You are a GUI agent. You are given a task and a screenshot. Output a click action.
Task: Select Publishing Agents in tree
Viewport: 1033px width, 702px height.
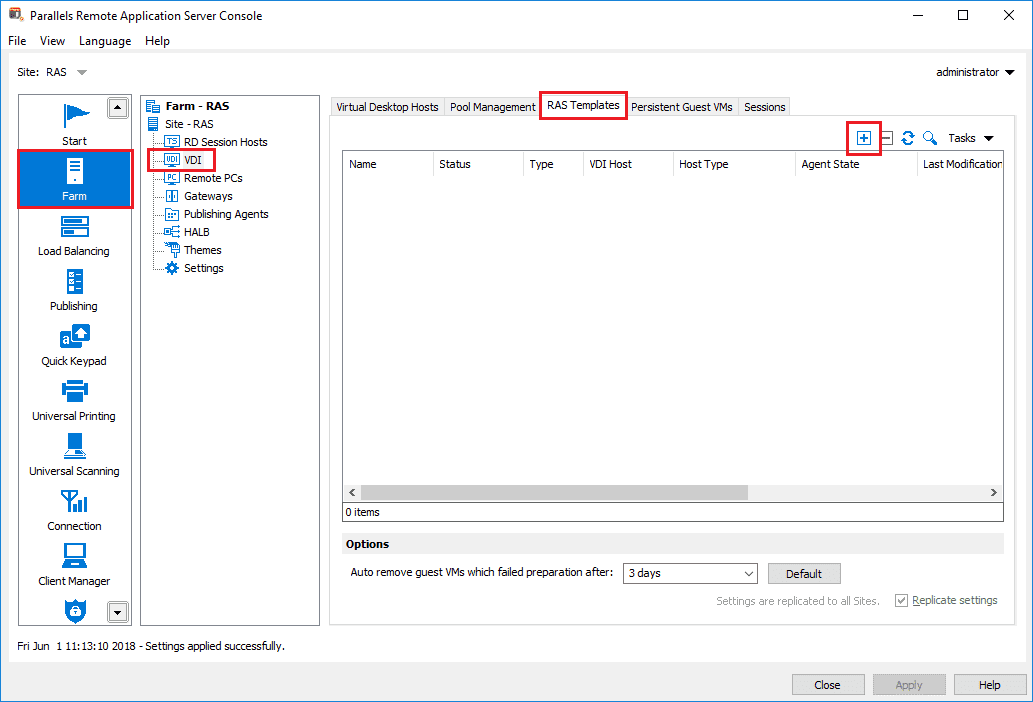pyautogui.click(x=217, y=214)
